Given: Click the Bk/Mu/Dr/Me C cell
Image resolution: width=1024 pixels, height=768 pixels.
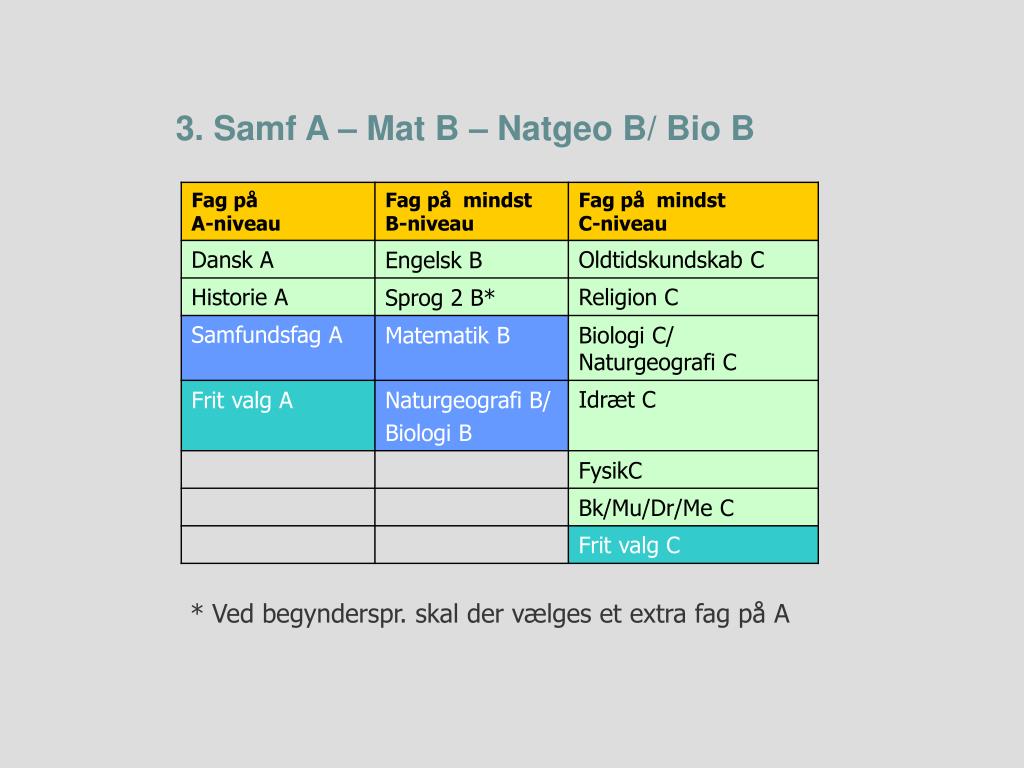Looking at the screenshot, I should [x=693, y=507].
